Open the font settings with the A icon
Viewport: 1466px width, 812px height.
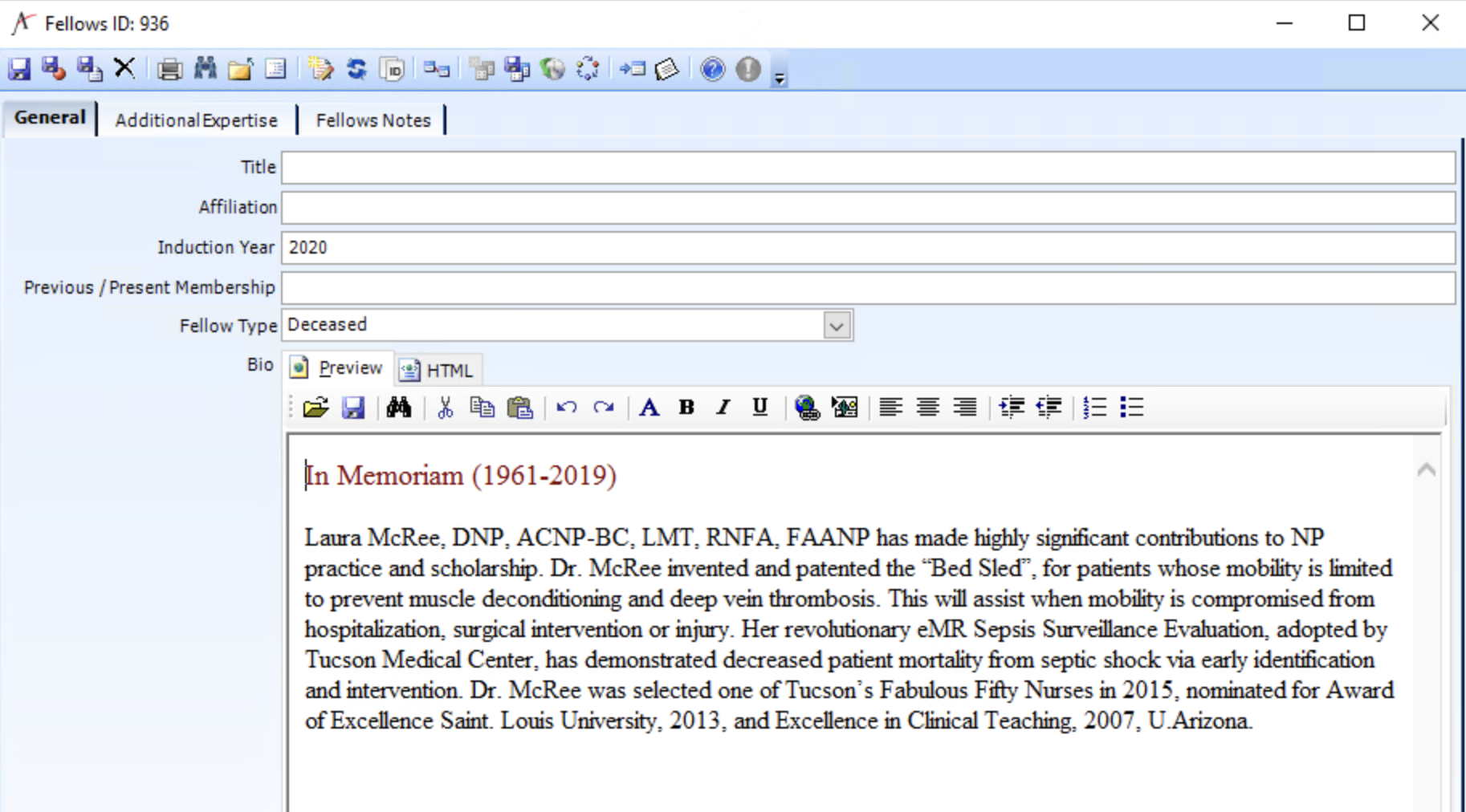[x=649, y=408]
